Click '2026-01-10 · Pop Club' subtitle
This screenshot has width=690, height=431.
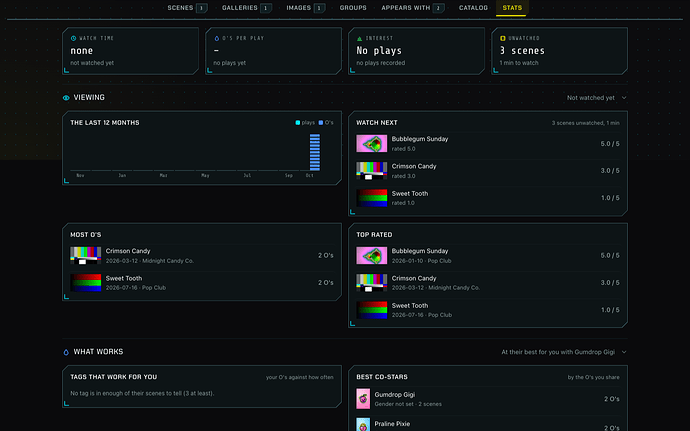point(422,261)
